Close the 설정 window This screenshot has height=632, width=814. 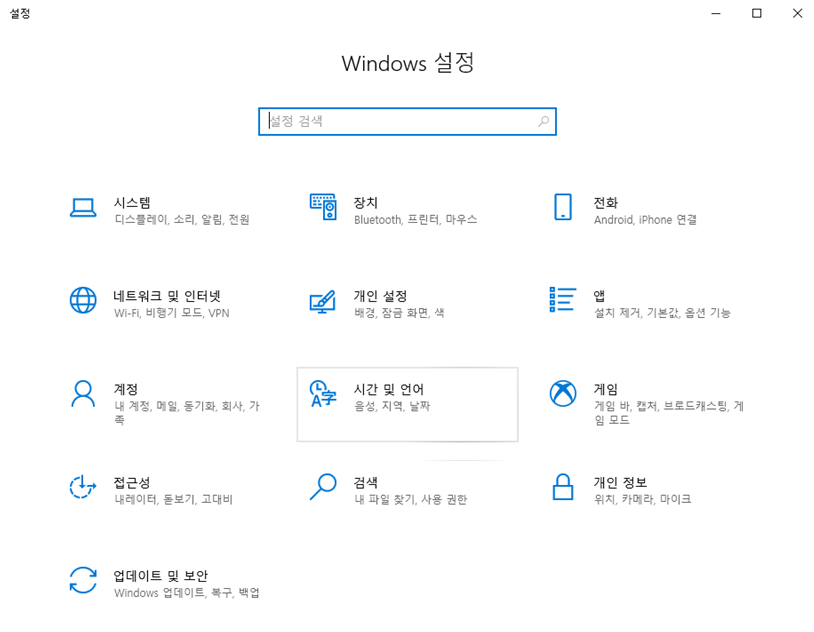click(x=797, y=13)
